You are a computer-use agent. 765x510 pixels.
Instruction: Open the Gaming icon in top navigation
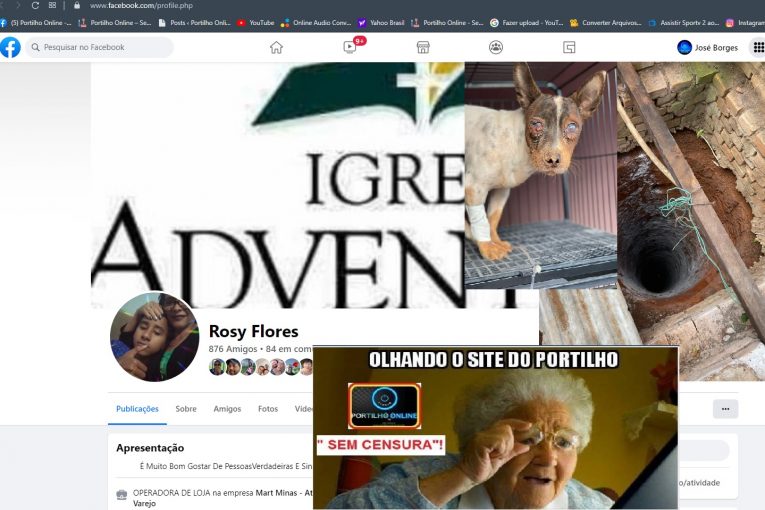(x=569, y=47)
